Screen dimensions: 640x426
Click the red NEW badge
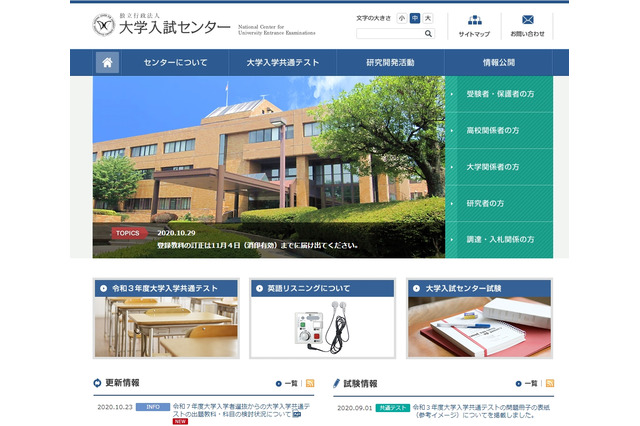coord(180,422)
